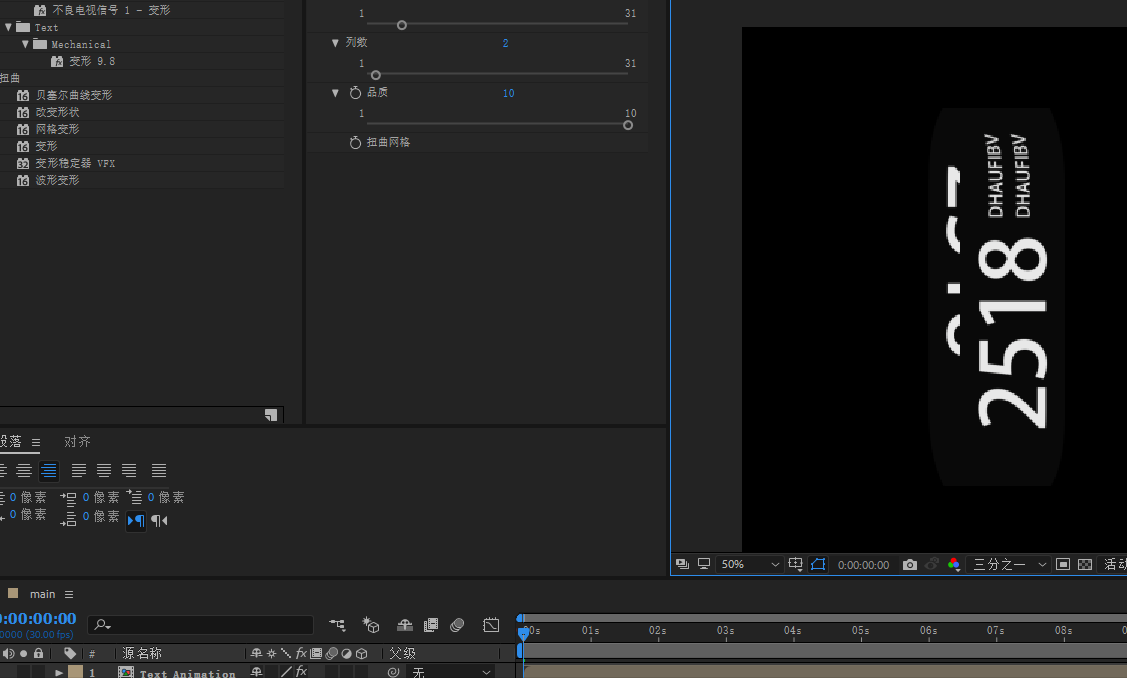Enable frame blending icon in timeline toolbar
The width and height of the screenshot is (1127, 678).
click(431, 625)
